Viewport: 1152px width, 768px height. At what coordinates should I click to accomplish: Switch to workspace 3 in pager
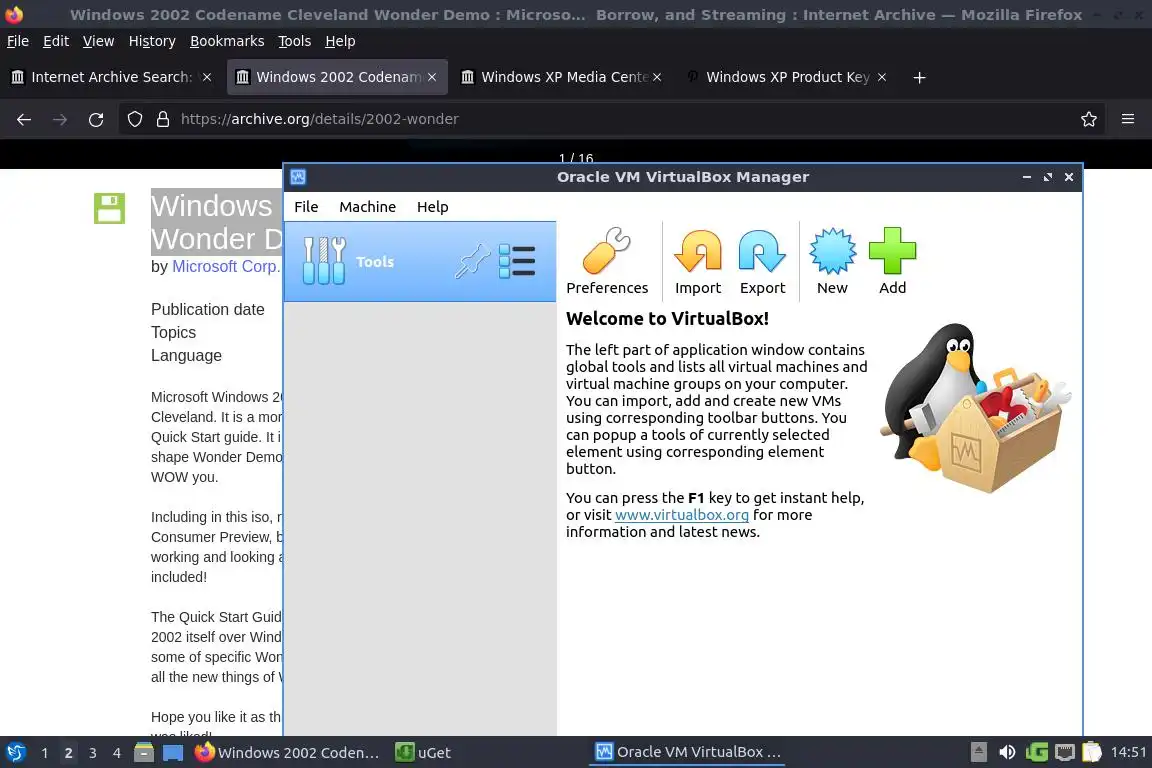coord(93,753)
